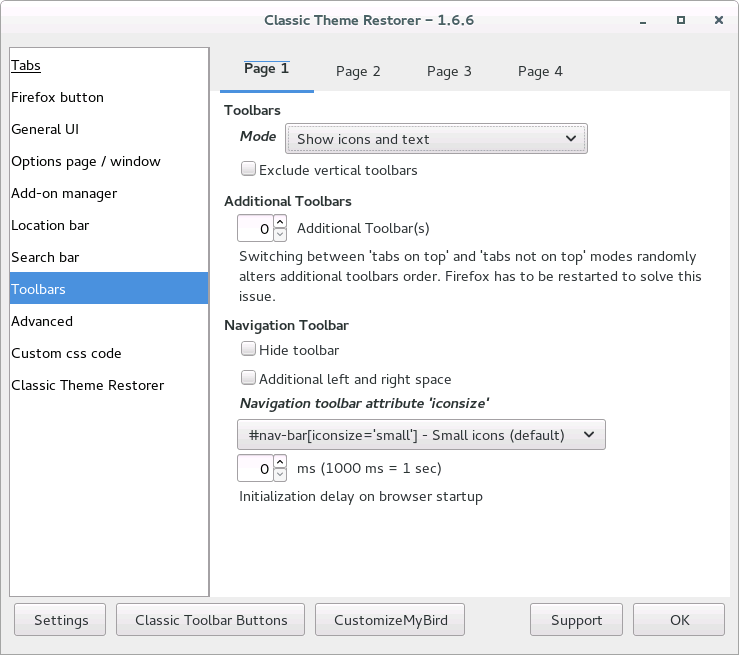Toggle the Hide toolbar checkbox
The width and height of the screenshot is (739, 655).
tap(248, 349)
